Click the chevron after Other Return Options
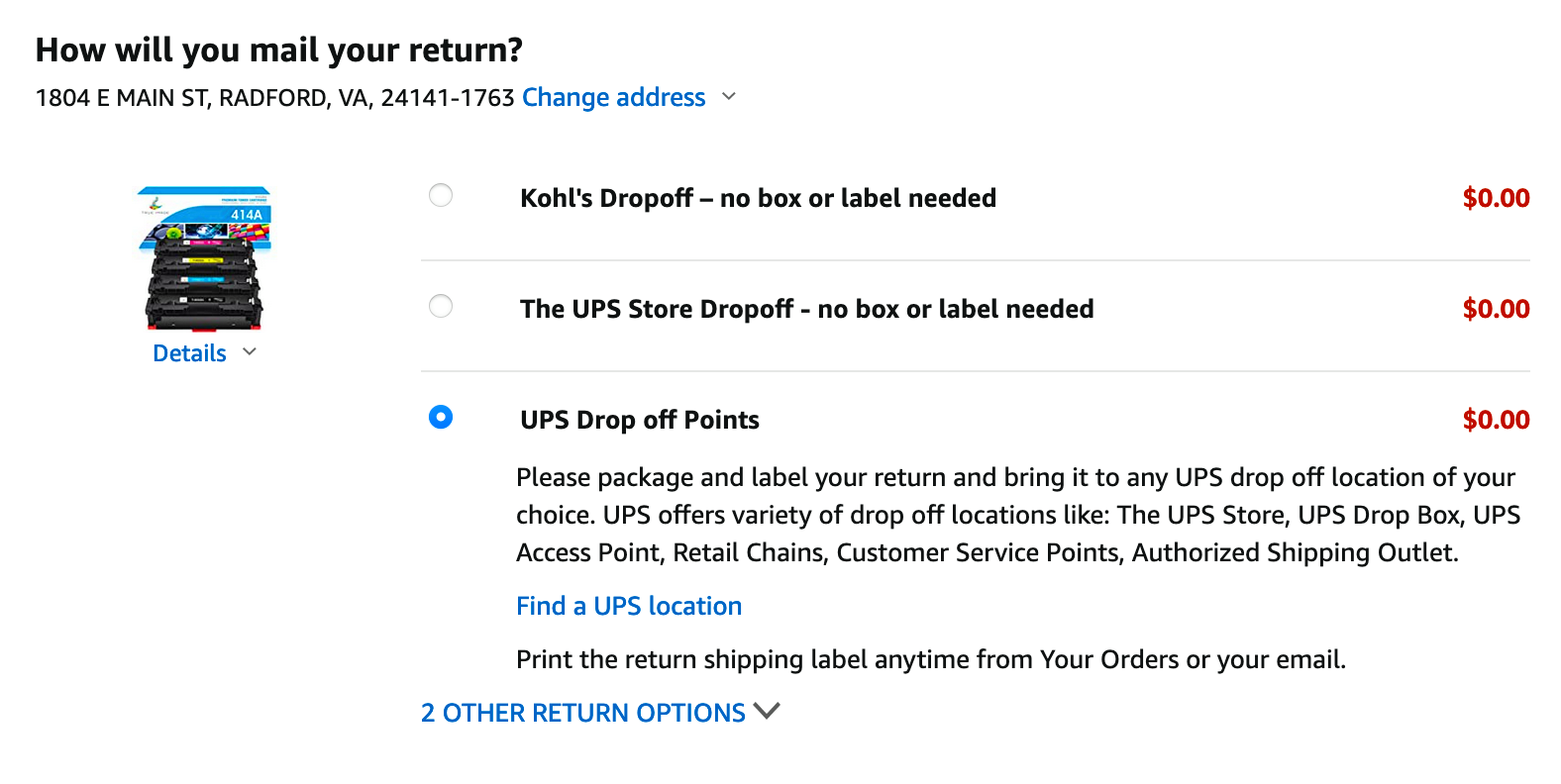The image size is (1561, 784). (767, 711)
